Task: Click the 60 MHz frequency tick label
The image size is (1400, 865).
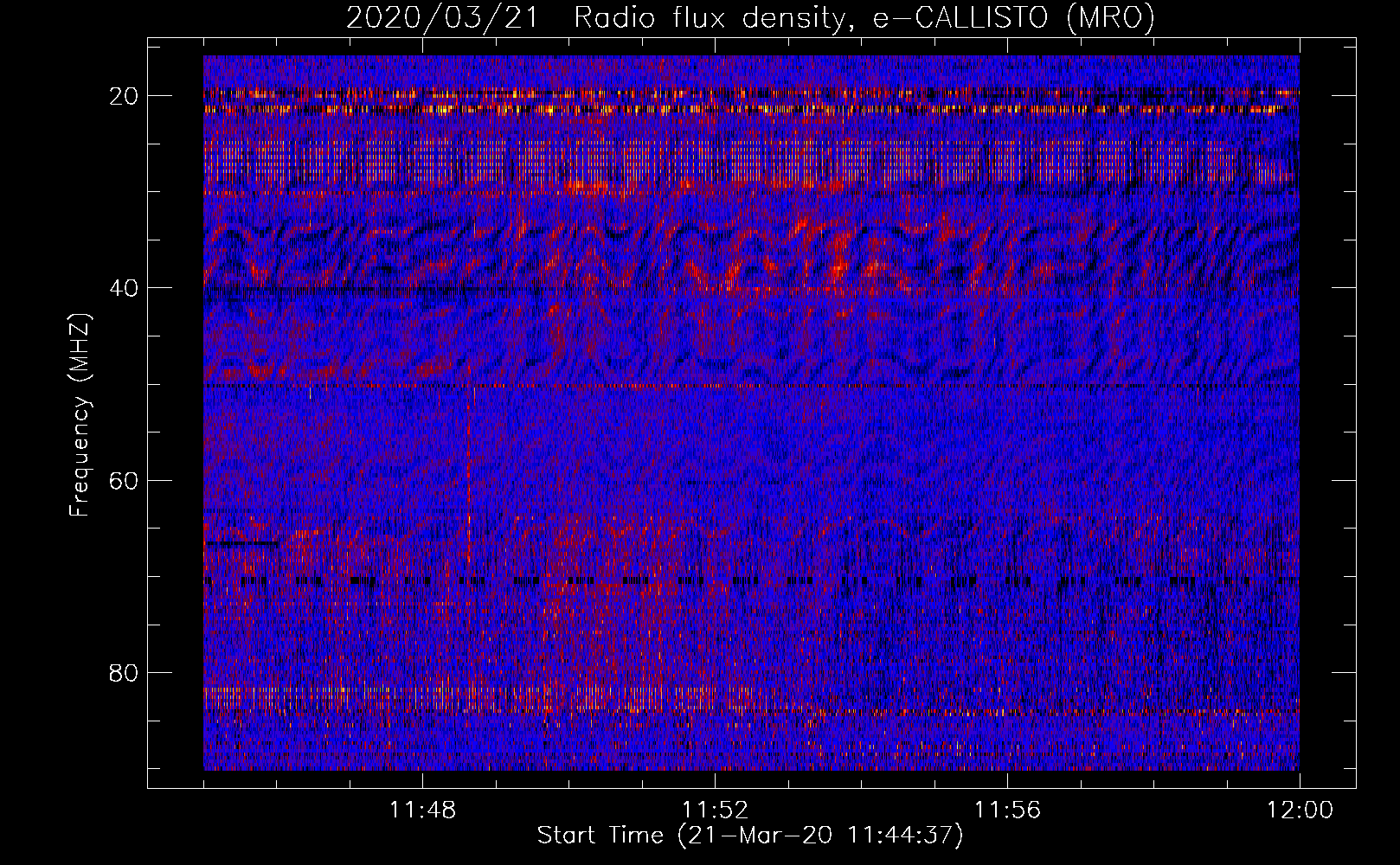Action: tap(125, 480)
